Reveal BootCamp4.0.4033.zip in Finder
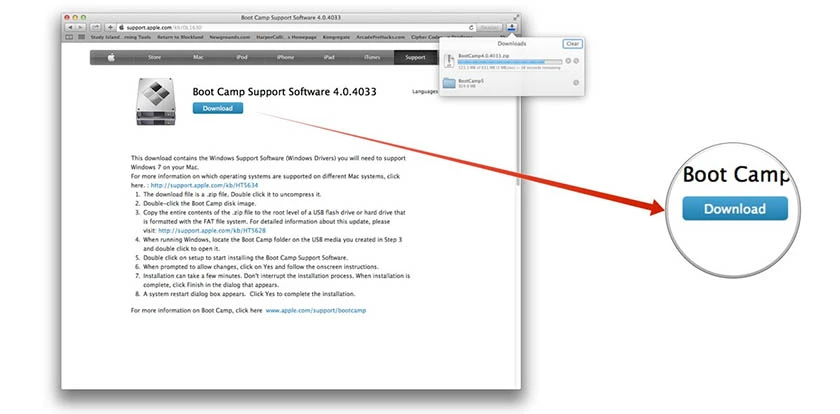 (576, 61)
